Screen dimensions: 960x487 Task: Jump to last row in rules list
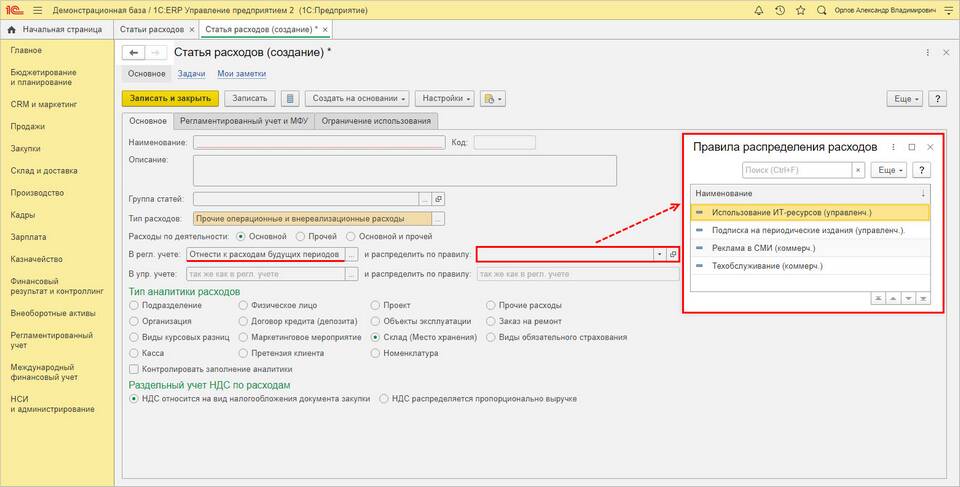[x=923, y=298]
